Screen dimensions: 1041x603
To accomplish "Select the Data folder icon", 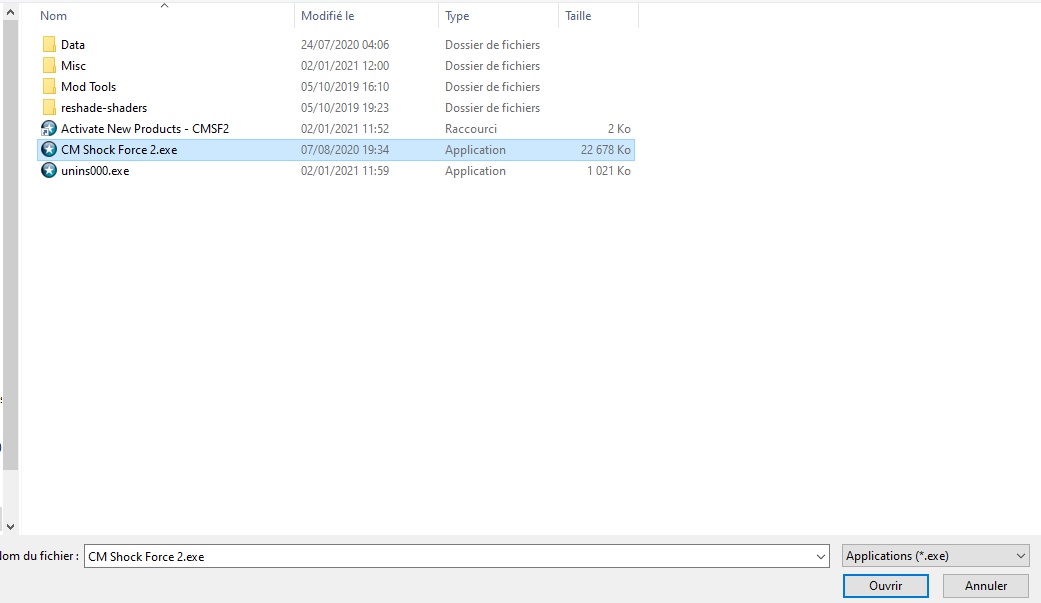I will point(48,44).
